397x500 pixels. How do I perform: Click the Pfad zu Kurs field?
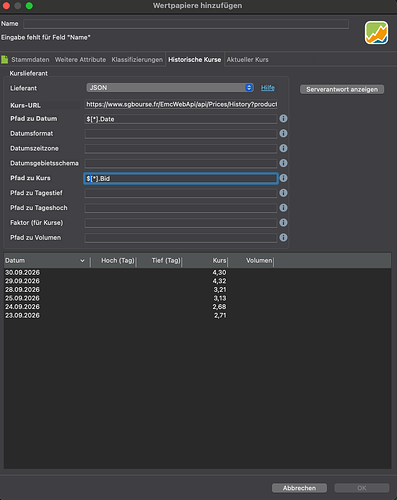[181, 178]
